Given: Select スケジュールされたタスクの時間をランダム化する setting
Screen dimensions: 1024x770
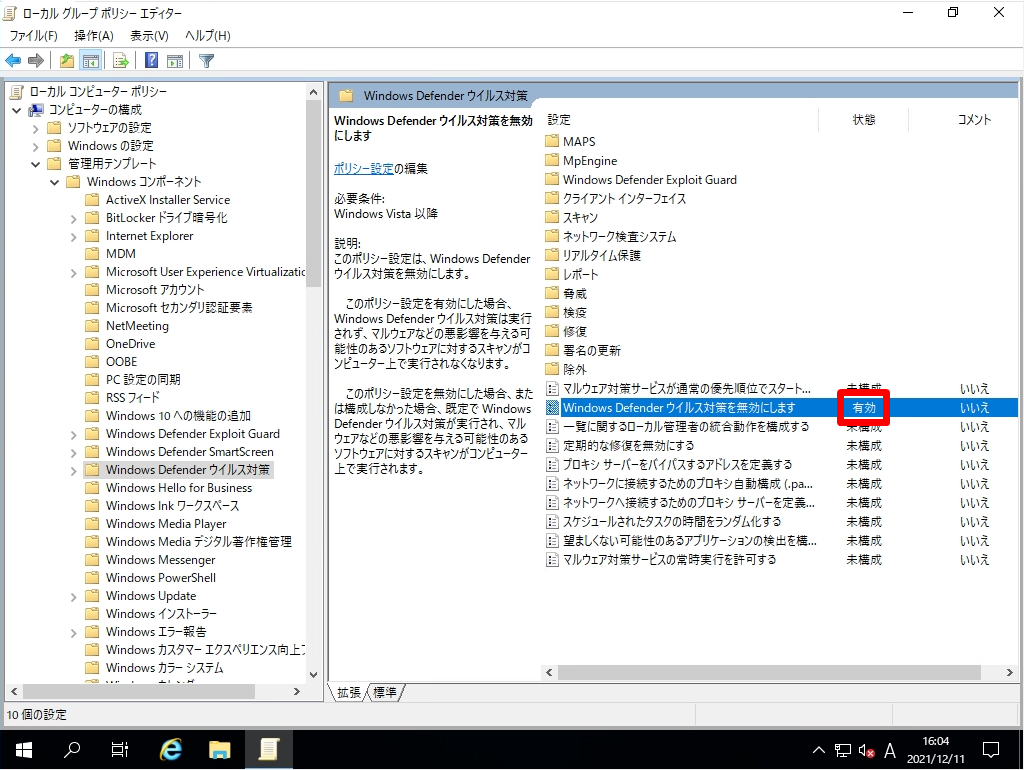Looking at the screenshot, I should [x=672, y=521].
